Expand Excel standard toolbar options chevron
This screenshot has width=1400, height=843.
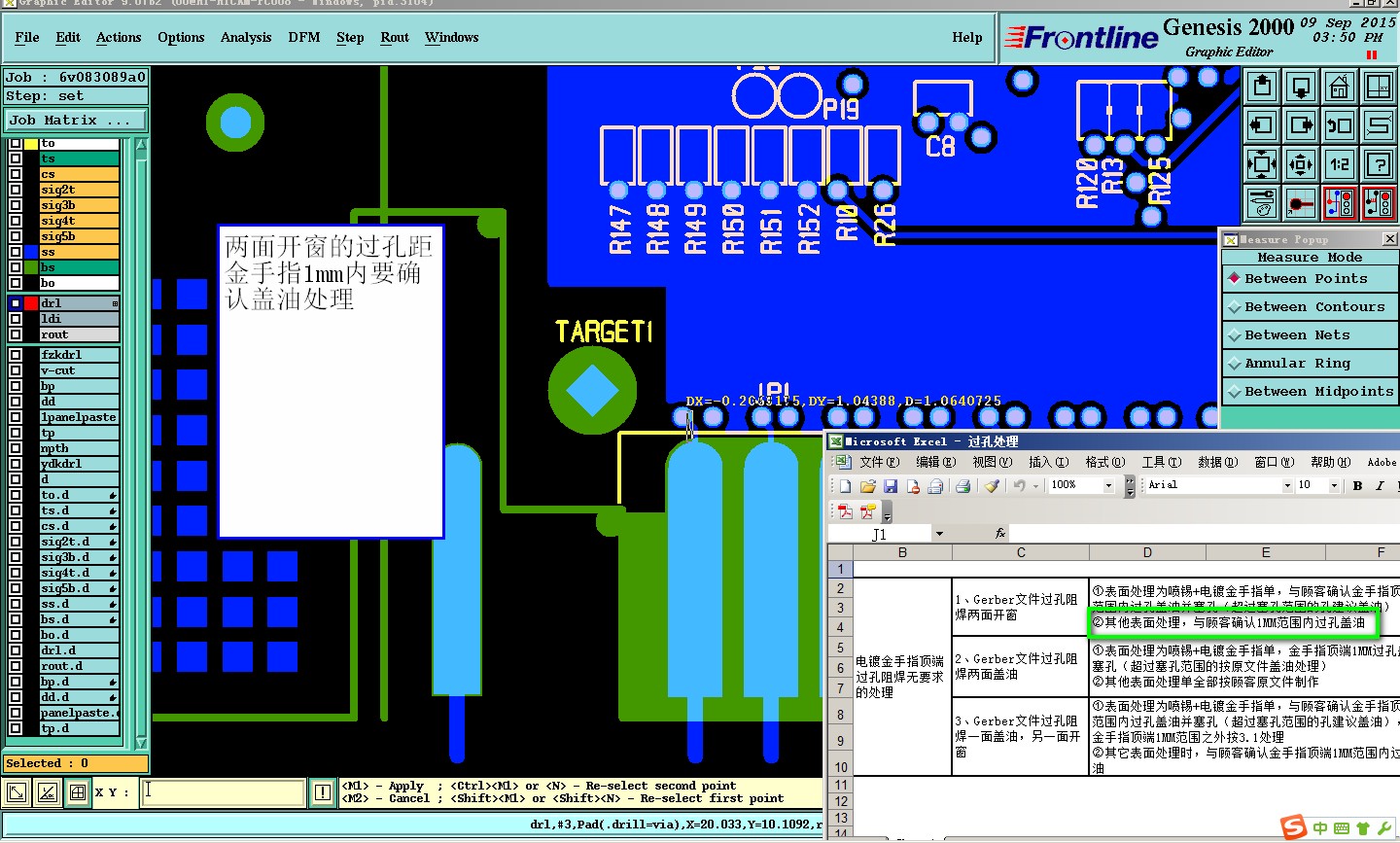[x=1130, y=485]
